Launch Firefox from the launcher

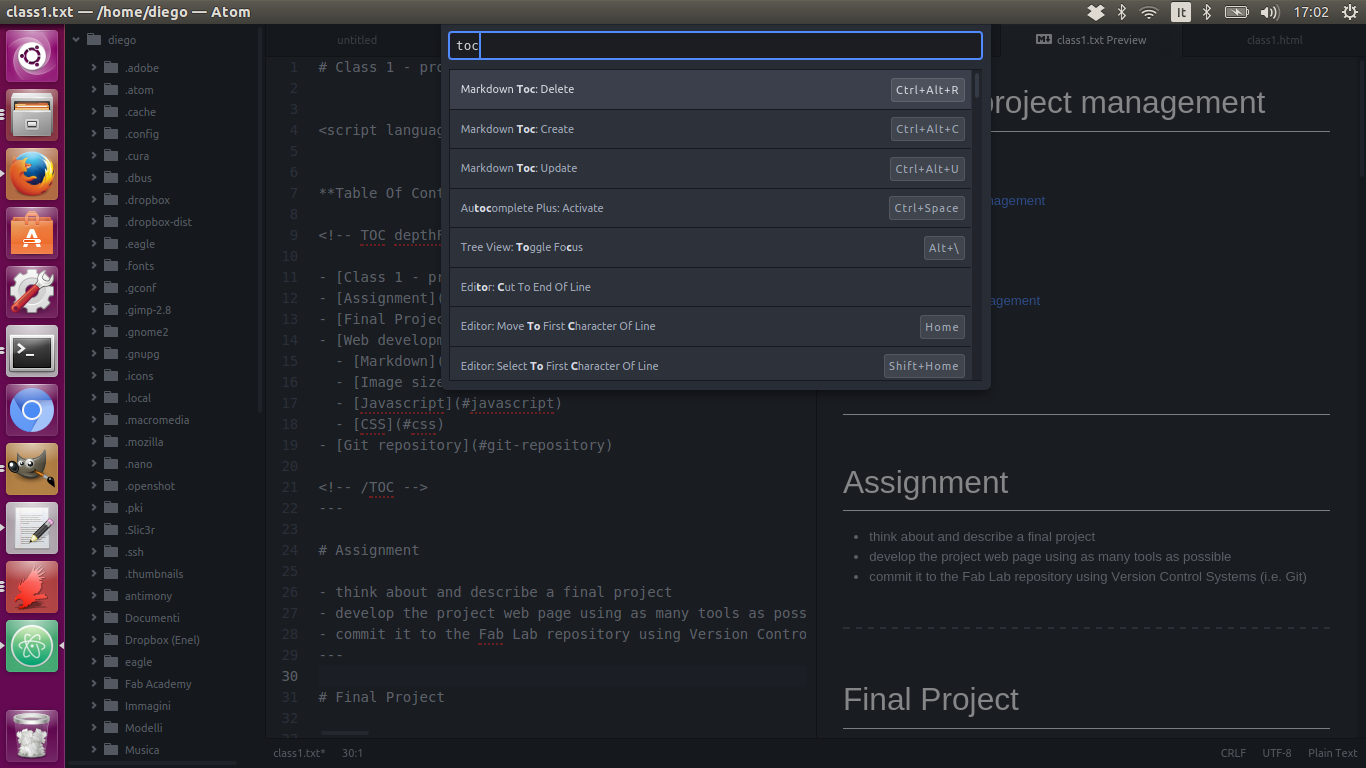(x=33, y=174)
